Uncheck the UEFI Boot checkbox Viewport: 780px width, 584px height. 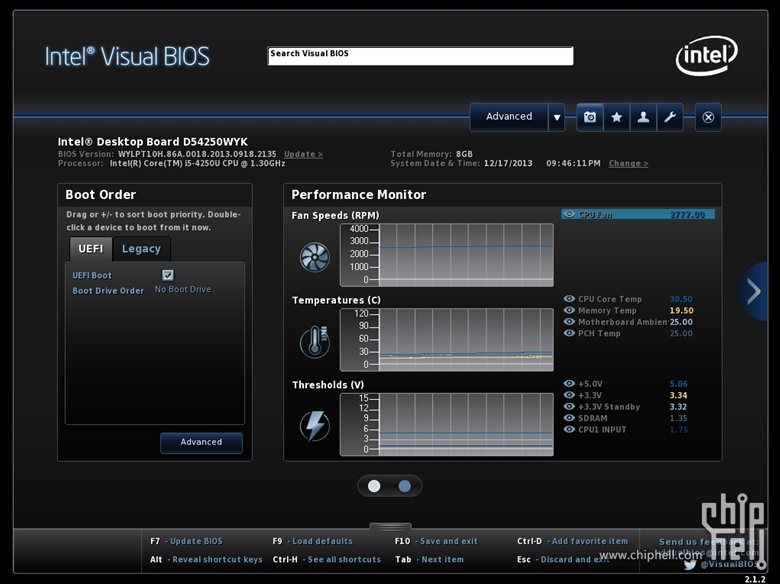168,275
